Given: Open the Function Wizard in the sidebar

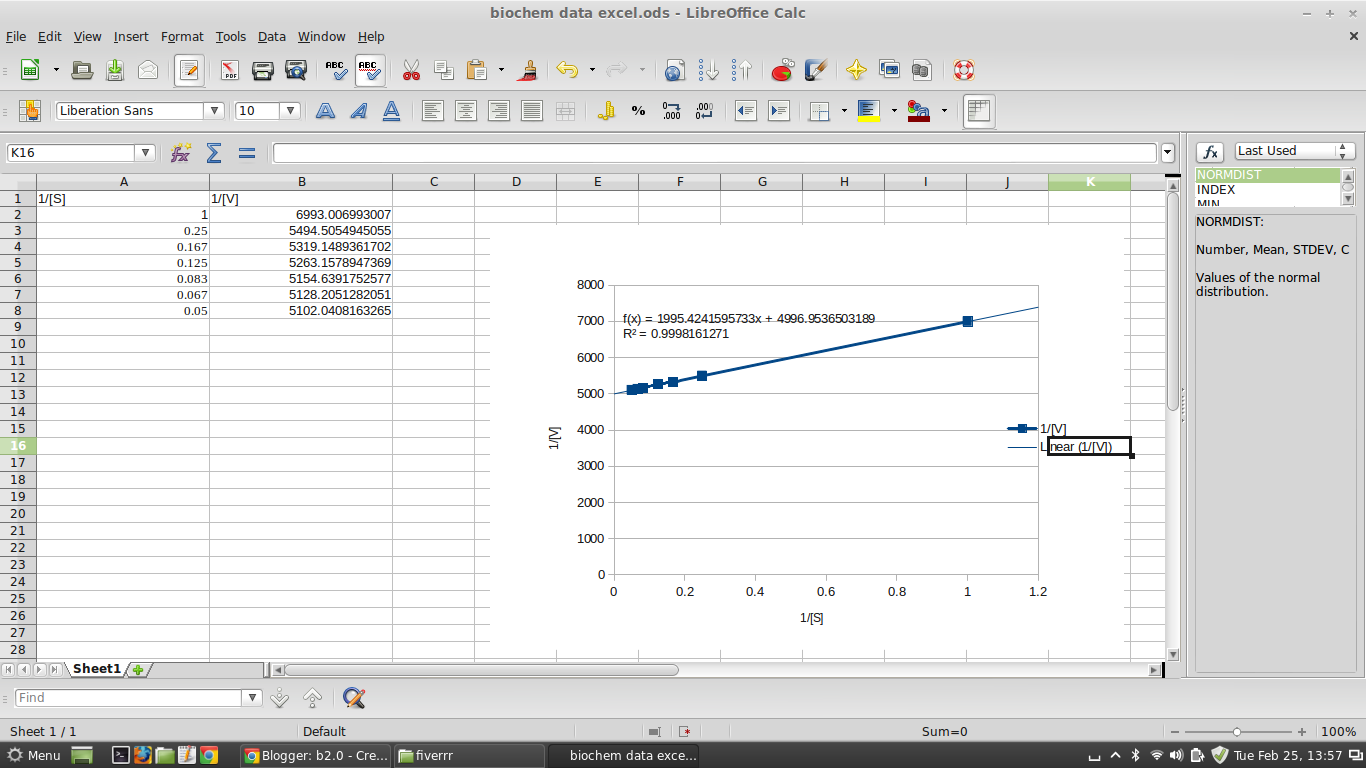Looking at the screenshot, I should pos(1209,151).
